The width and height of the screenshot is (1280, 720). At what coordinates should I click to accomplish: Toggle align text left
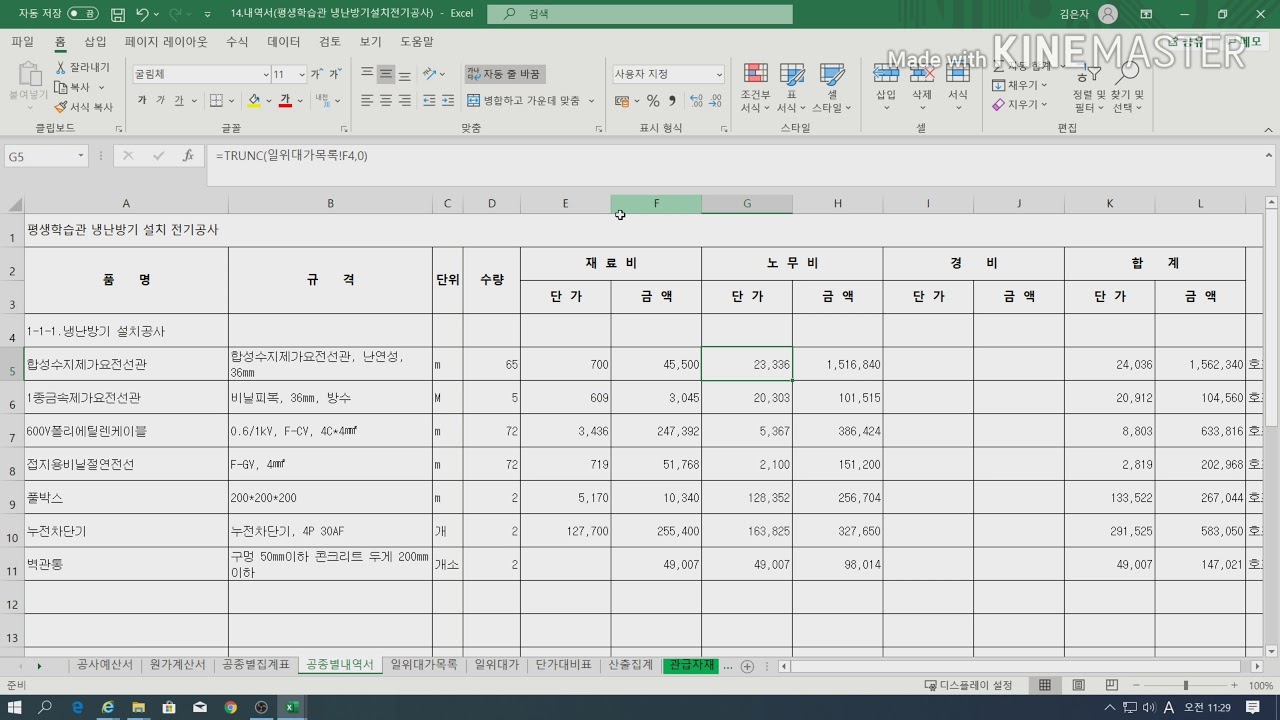click(367, 101)
